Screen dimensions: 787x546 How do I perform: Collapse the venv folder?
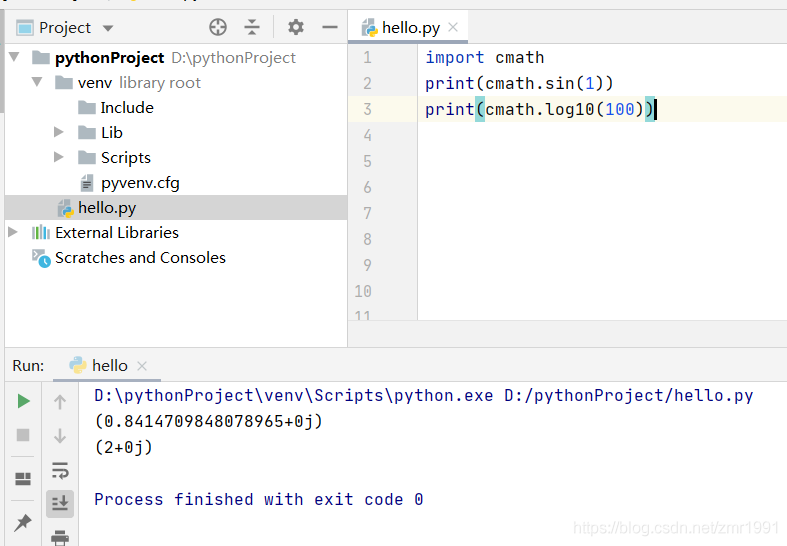[37, 82]
